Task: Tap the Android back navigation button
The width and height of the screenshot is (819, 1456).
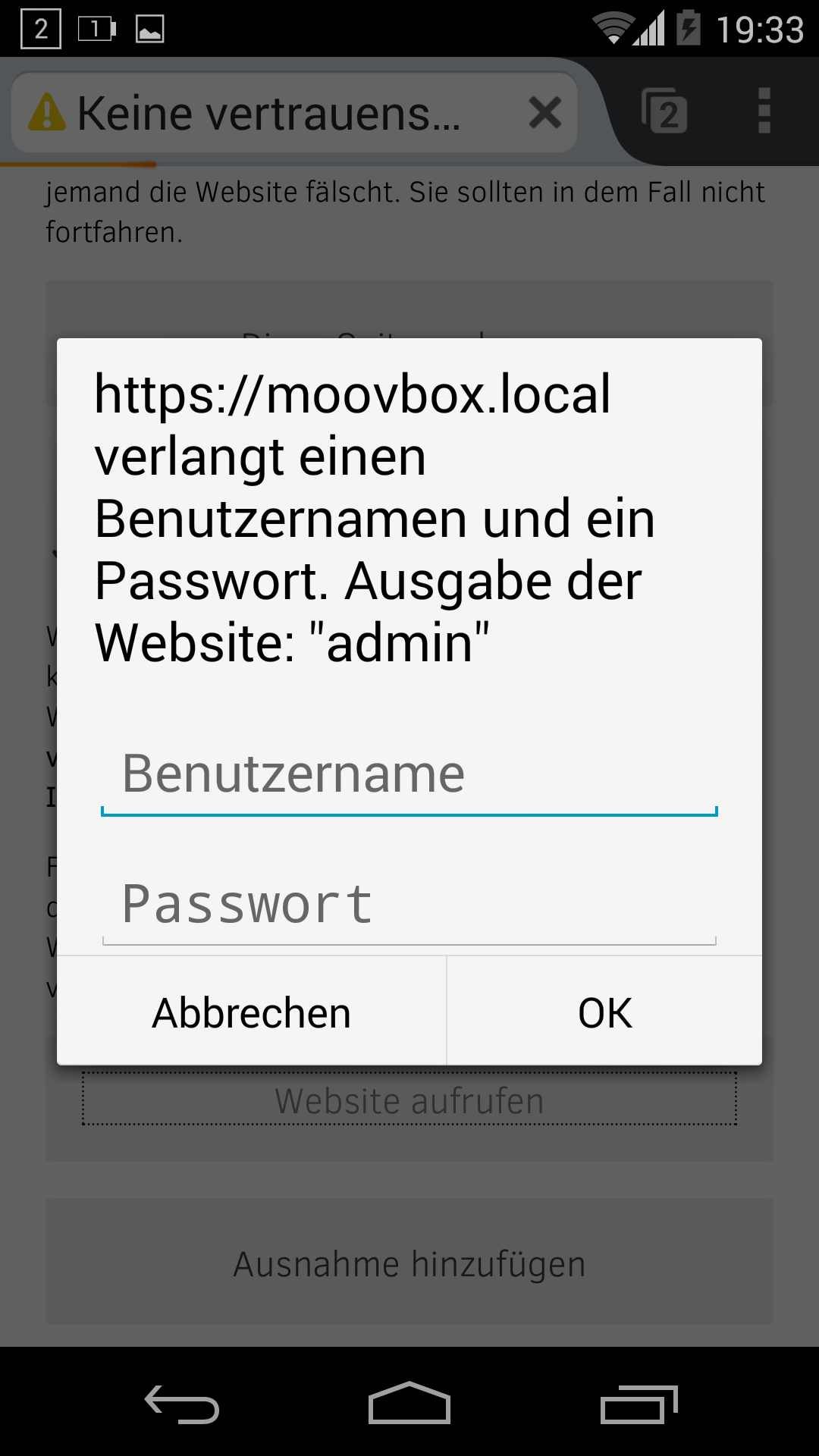Action: click(x=182, y=1404)
